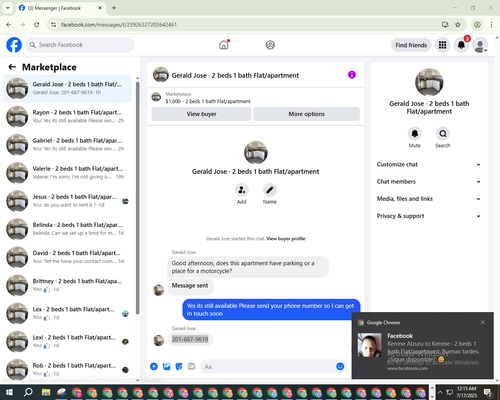
Task: Click the Windows taskbar search icon
Action: 28,392
